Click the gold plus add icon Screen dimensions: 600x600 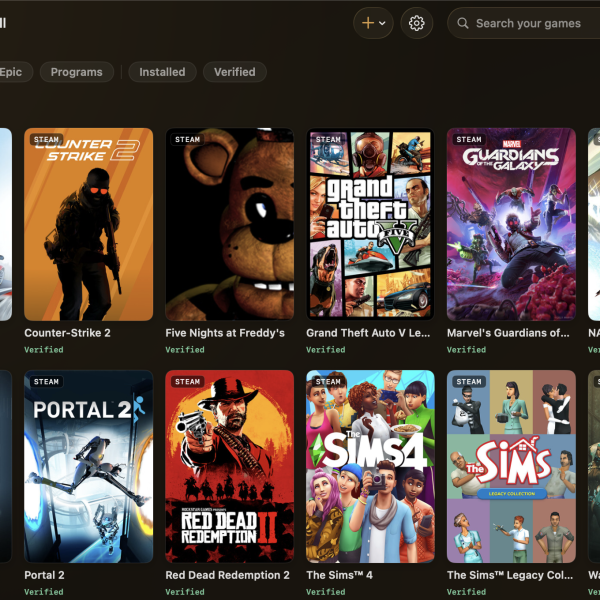pos(368,23)
